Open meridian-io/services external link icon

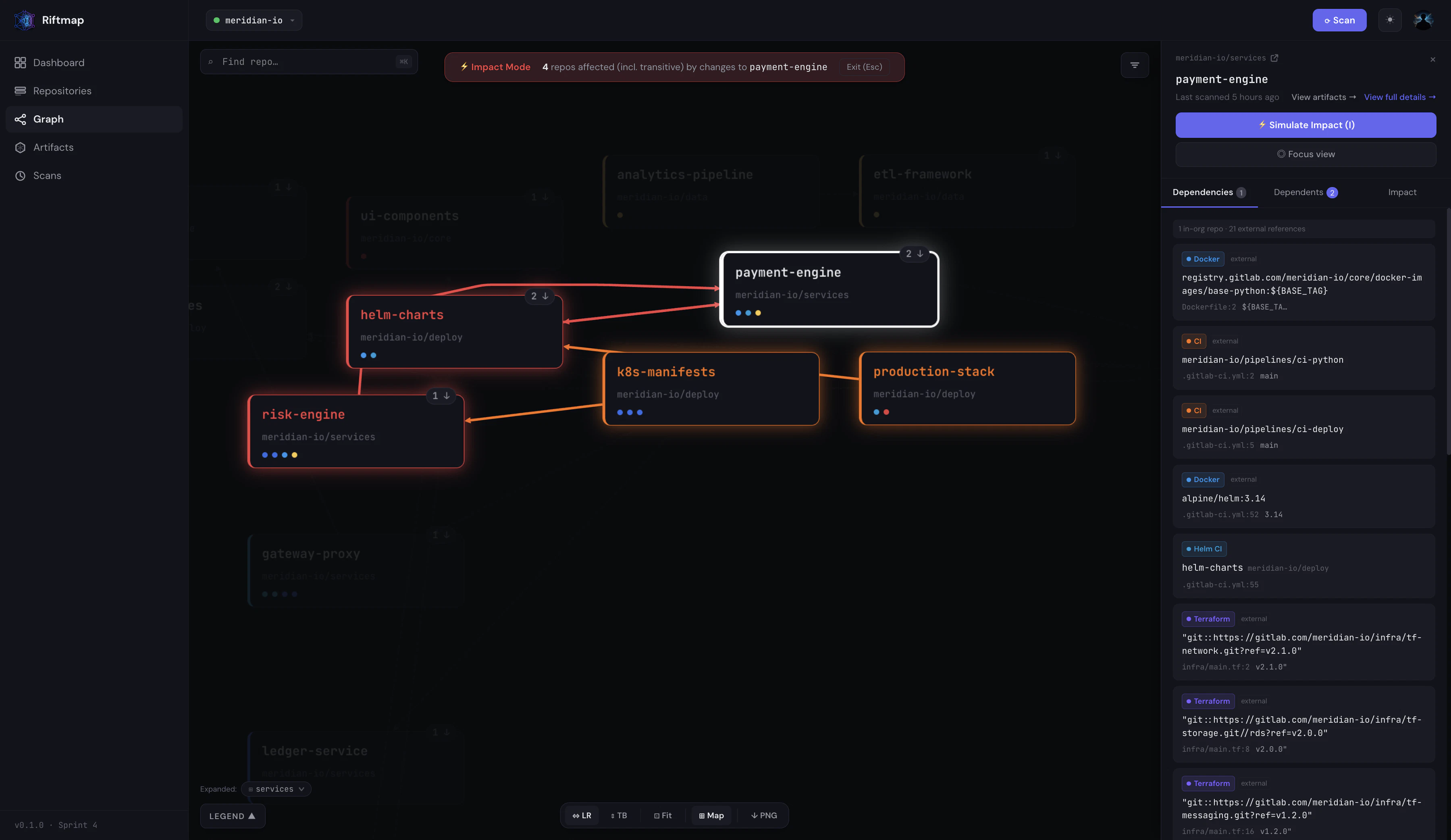coord(1275,58)
